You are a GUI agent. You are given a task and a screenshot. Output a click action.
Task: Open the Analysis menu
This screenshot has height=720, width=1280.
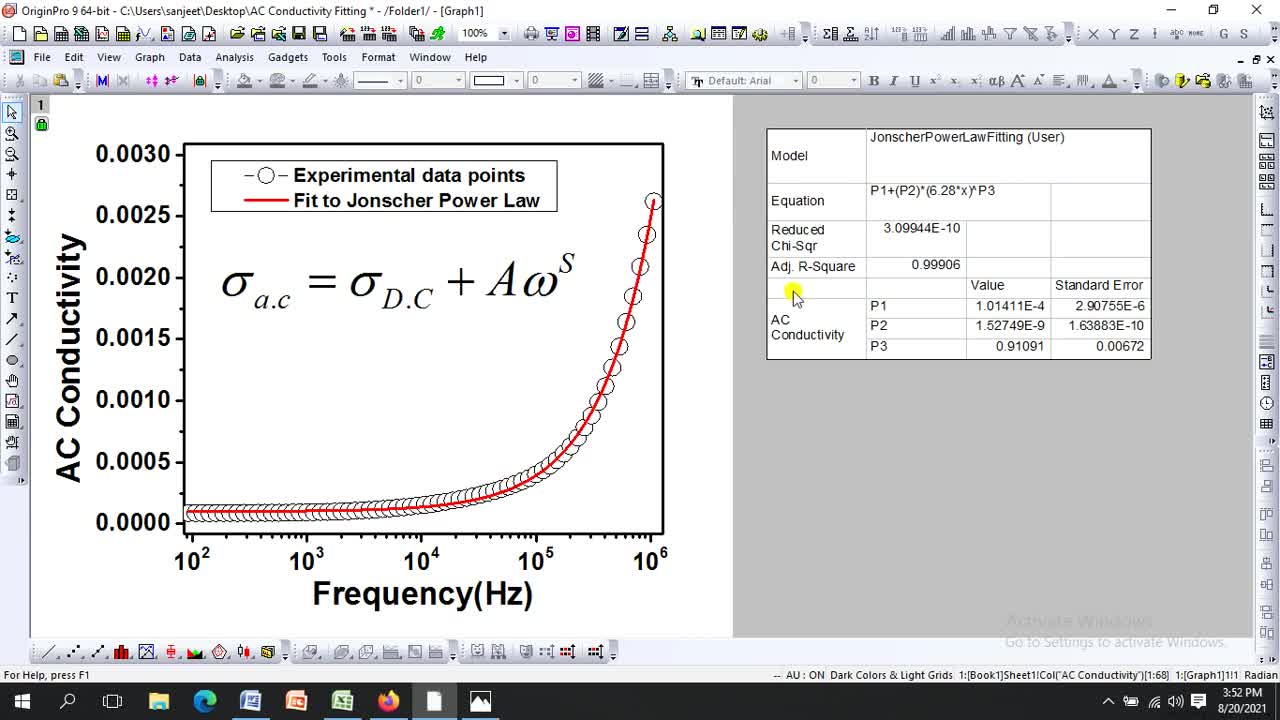coord(234,57)
